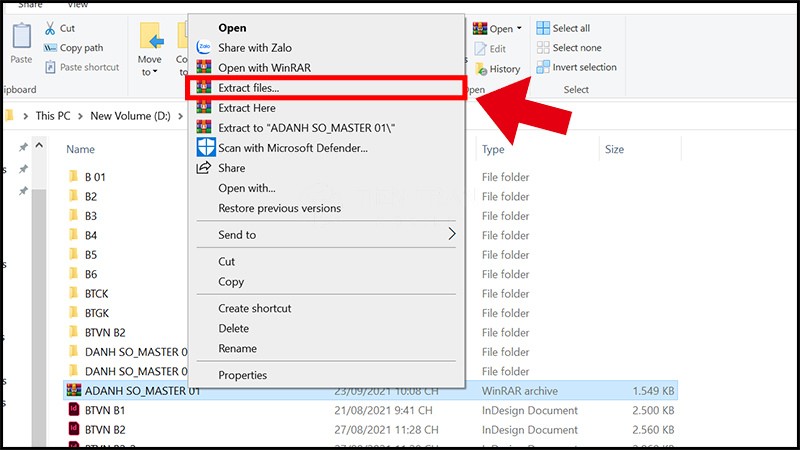Expand the This PC breadcrumb chevron
This screenshot has width=800, height=450.
tap(80, 116)
